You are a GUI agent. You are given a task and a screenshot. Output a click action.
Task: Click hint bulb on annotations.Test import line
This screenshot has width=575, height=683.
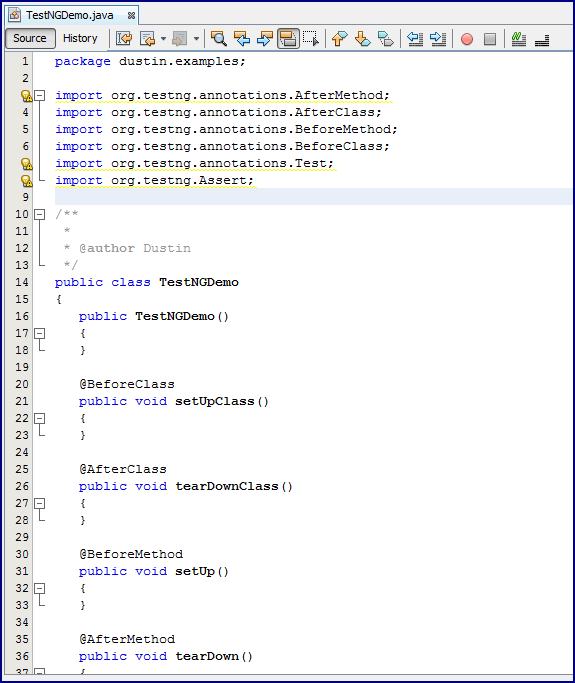27,164
